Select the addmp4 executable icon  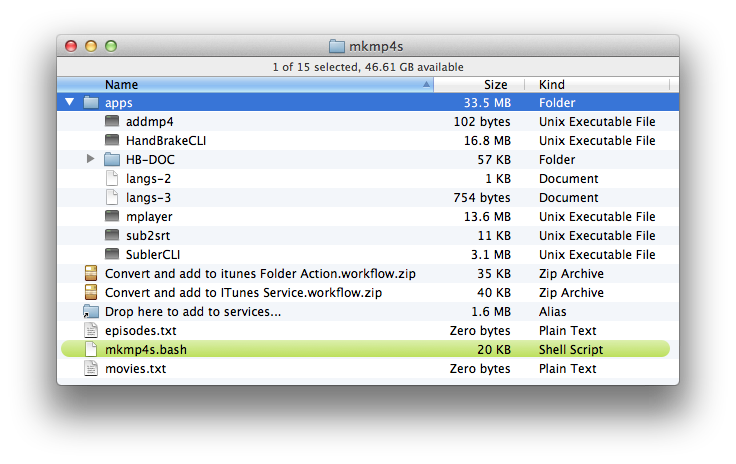(x=112, y=121)
